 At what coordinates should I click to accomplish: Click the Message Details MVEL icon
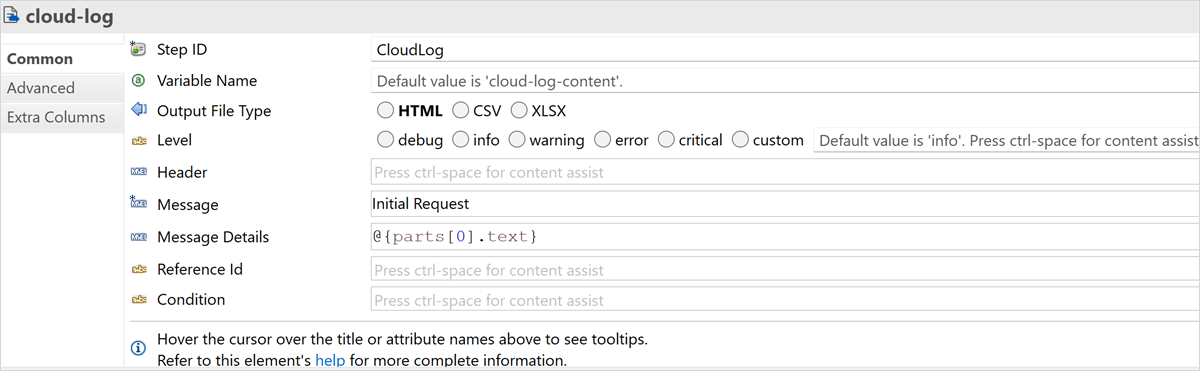139,237
